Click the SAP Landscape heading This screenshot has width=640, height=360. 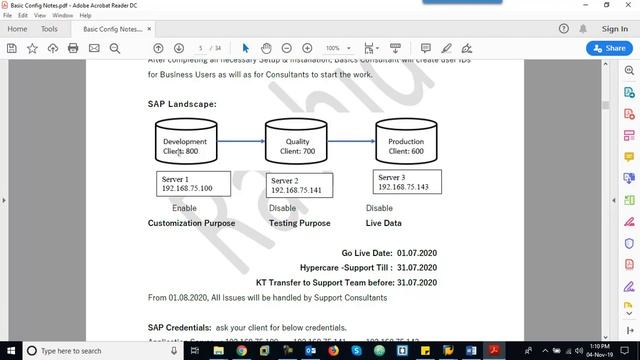click(x=182, y=104)
